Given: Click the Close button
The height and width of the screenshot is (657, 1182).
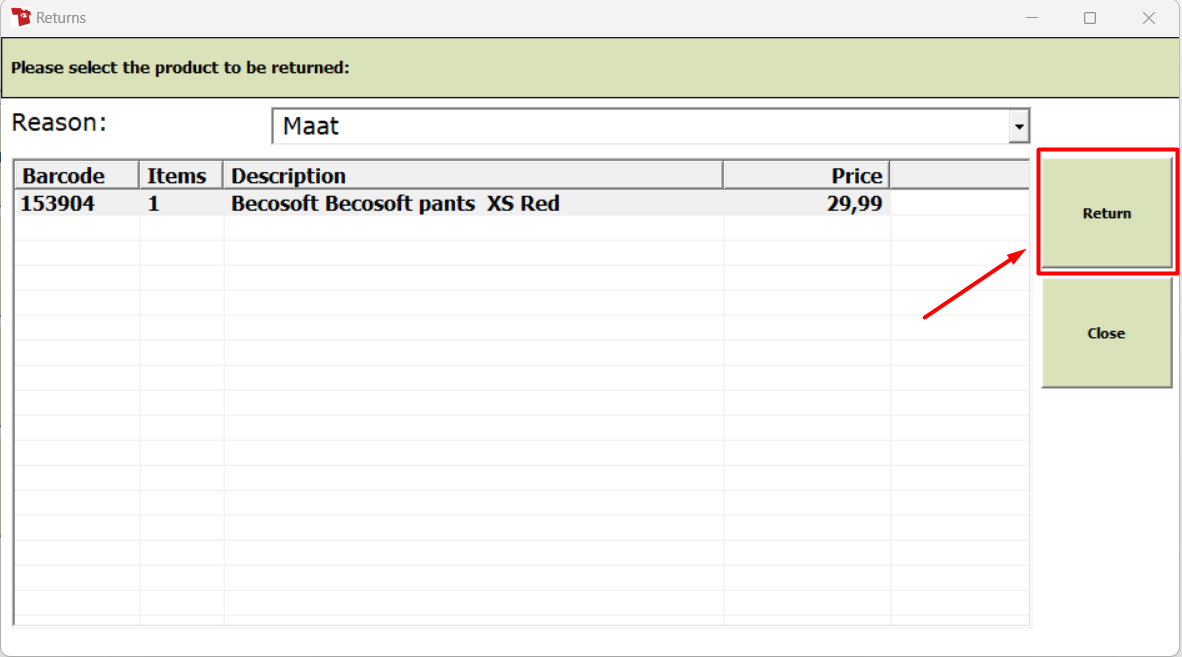Looking at the screenshot, I should (x=1107, y=333).
